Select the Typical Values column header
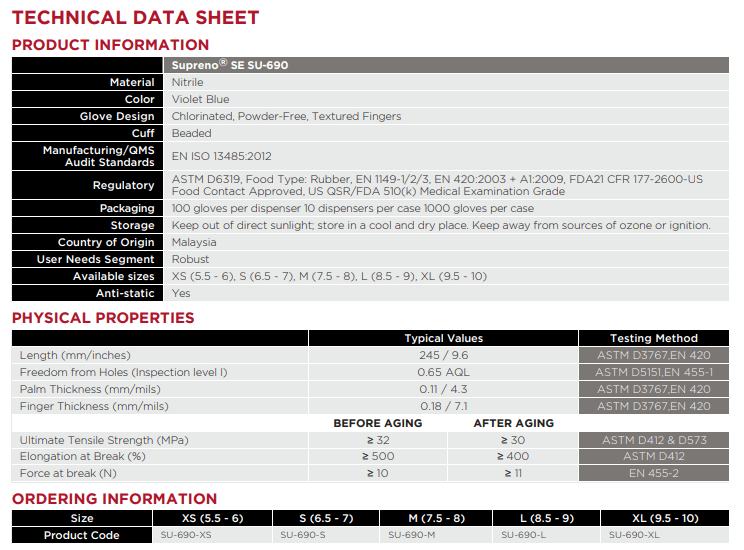Screen dimensions: 744x550 pyautogui.click(x=443, y=338)
